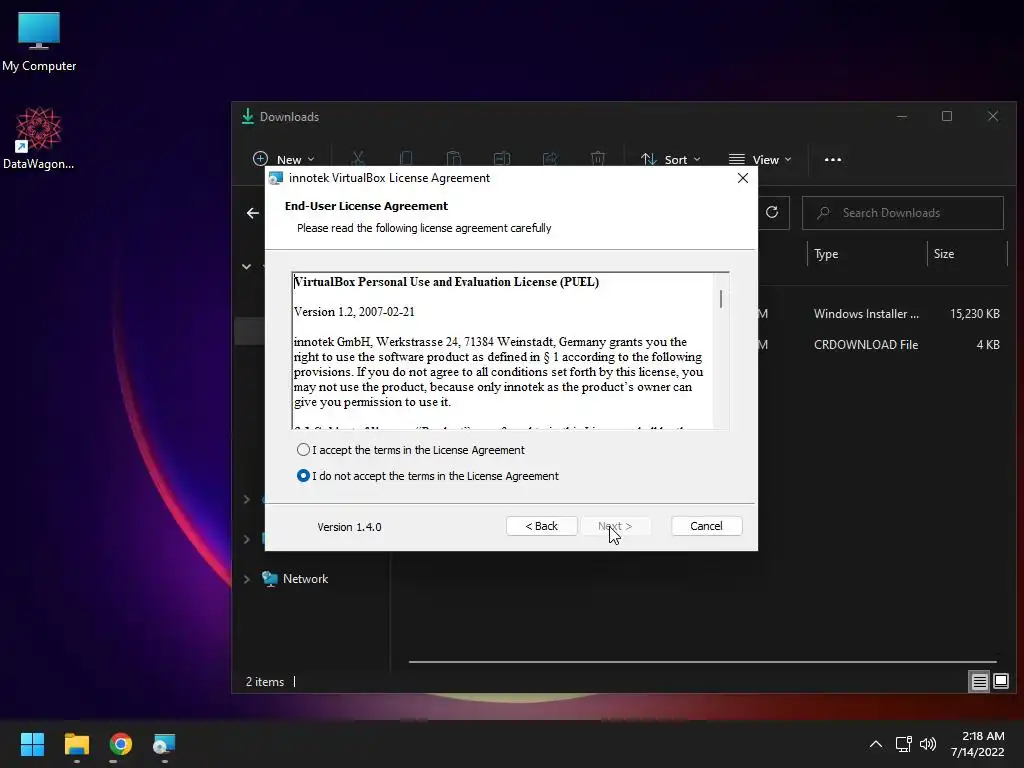Switch to details view layout icon
This screenshot has height=768, width=1024.
(979, 682)
